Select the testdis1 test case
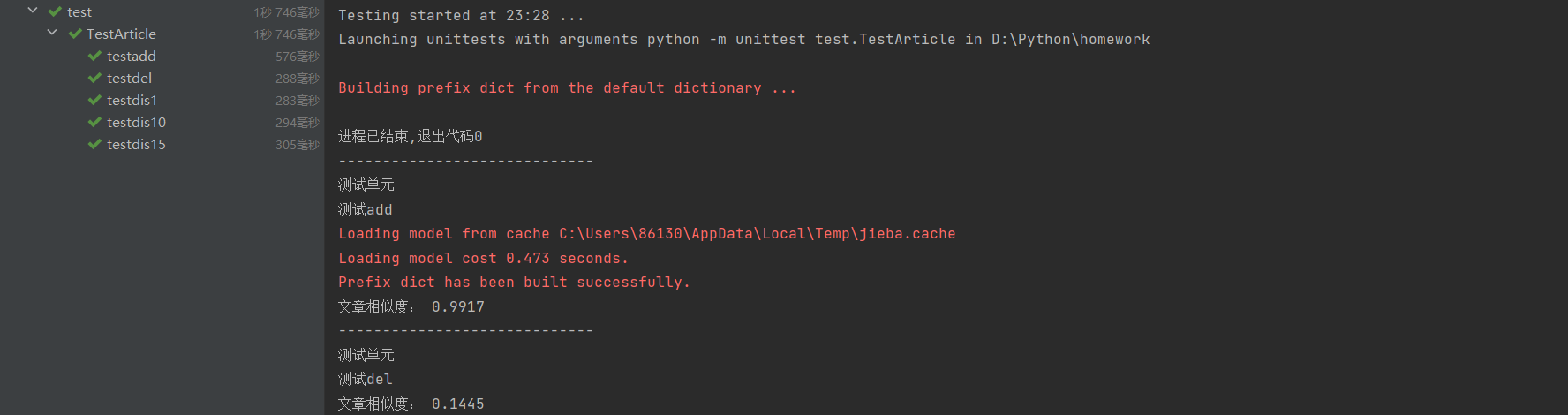1568x415 pixels. [132, 101]
